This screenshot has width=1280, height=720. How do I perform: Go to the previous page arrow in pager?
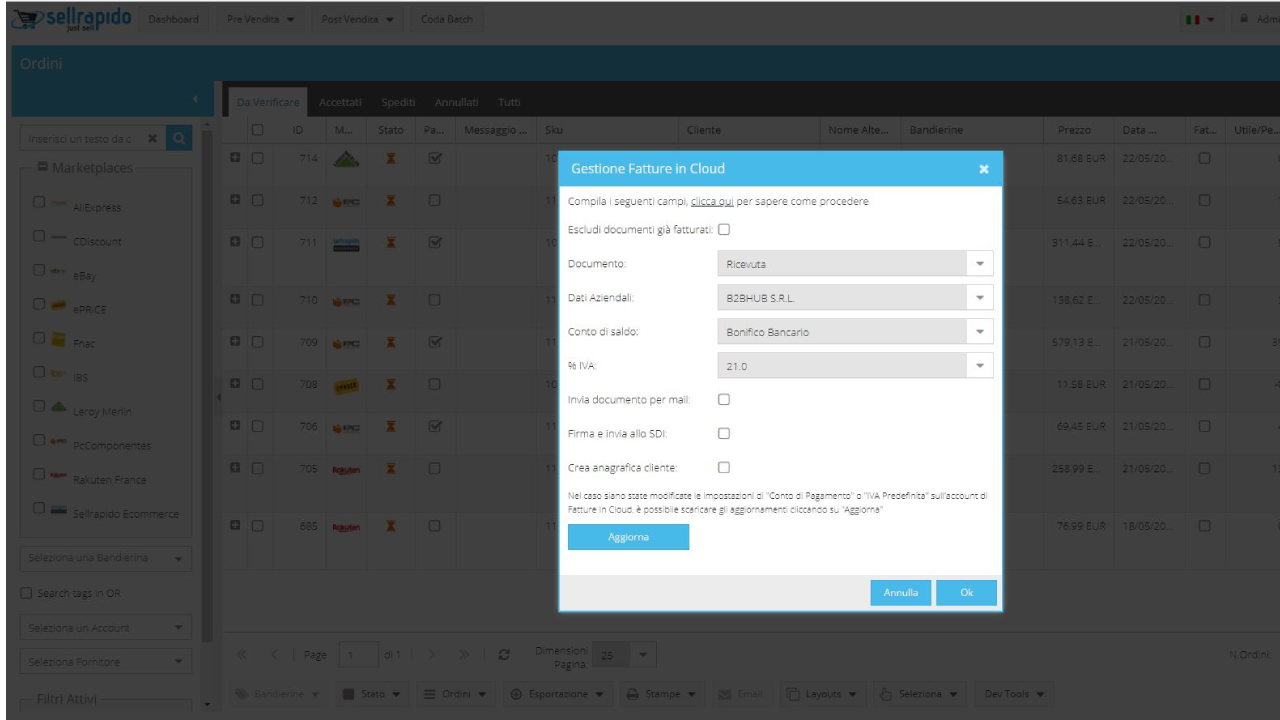point(274,654)
